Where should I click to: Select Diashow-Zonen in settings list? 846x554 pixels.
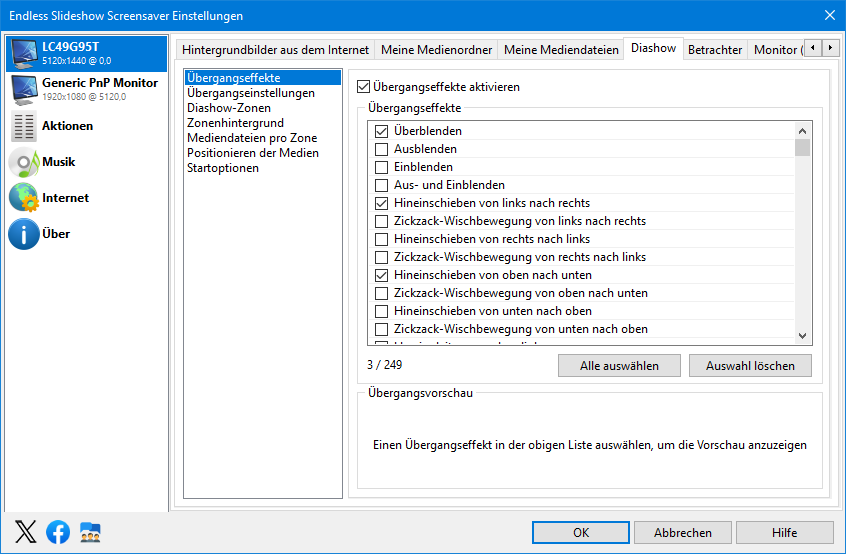[263, 108]
